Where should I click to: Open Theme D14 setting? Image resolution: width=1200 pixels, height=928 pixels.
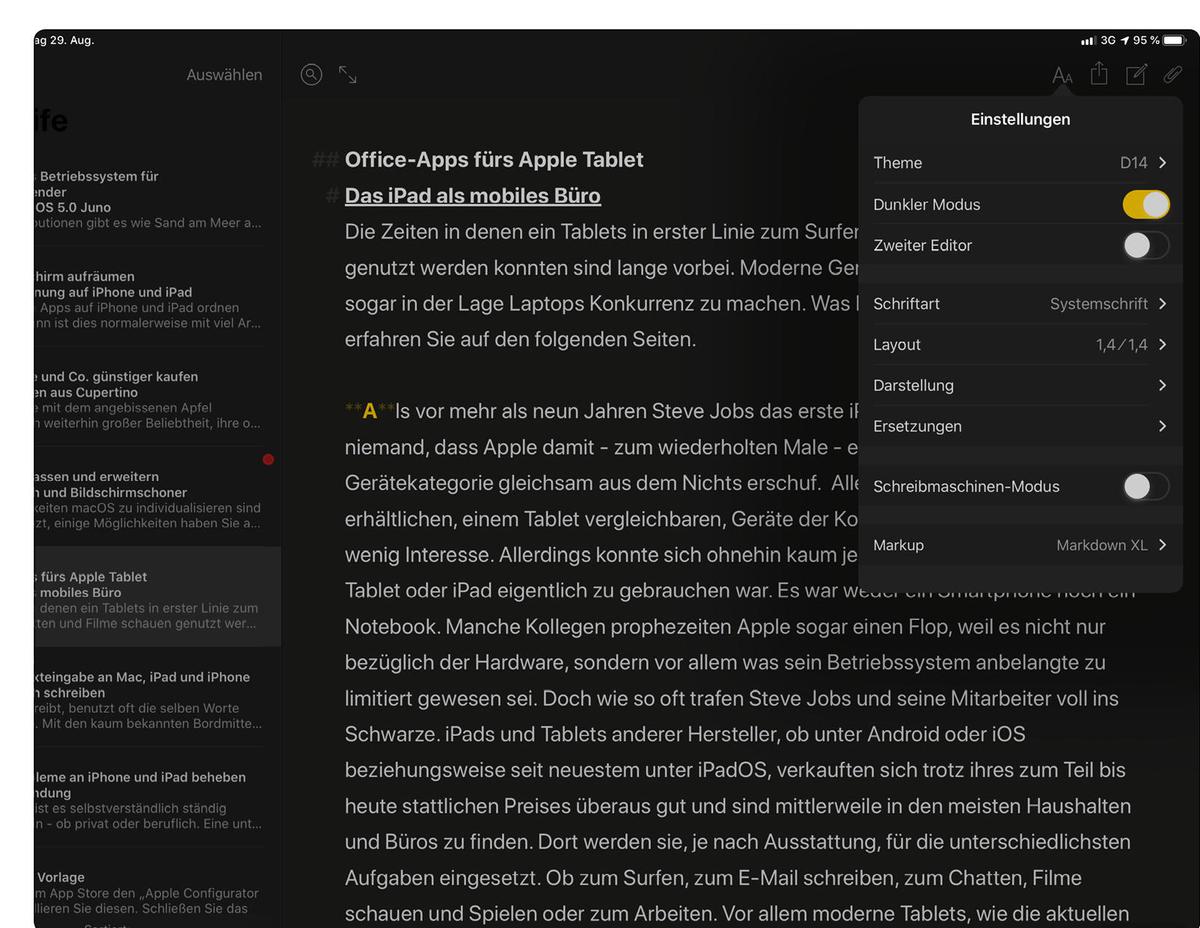point(1020,163)
